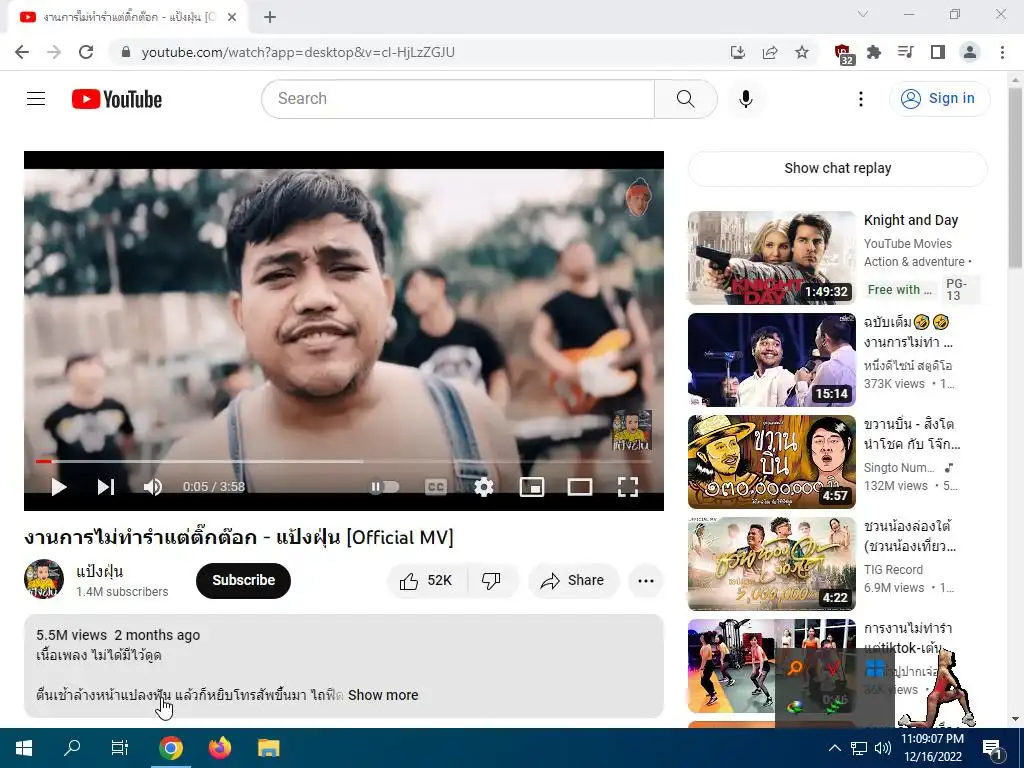Open Windows taskbar search
This screenshot has width=1024, height=768.
point(72,748)
